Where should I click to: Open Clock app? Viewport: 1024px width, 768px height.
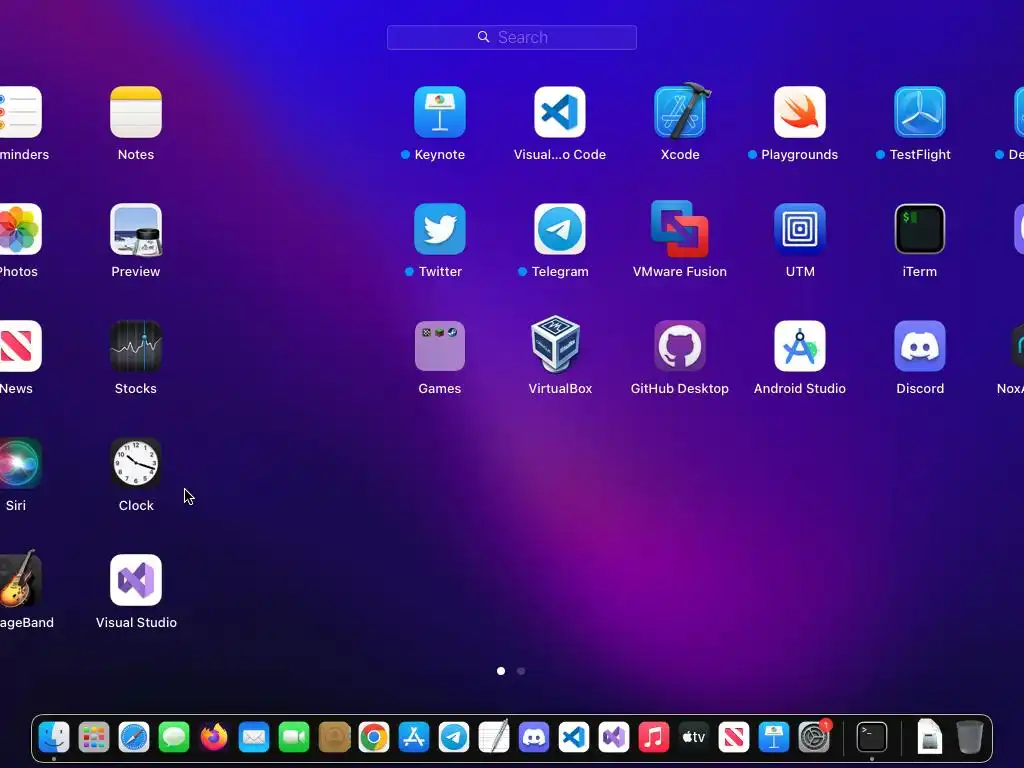coord(136,463)
